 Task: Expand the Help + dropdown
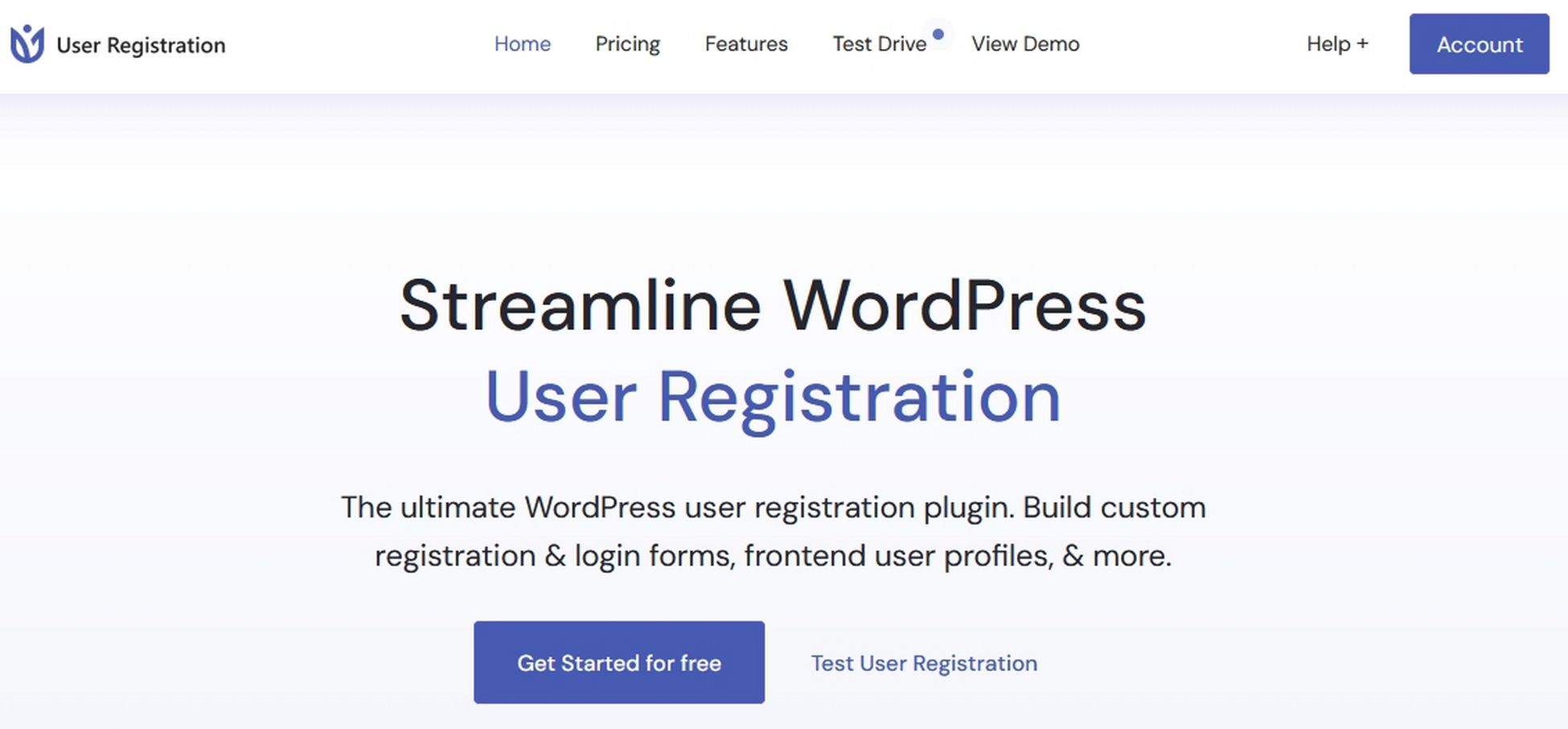click(1337, 43)
